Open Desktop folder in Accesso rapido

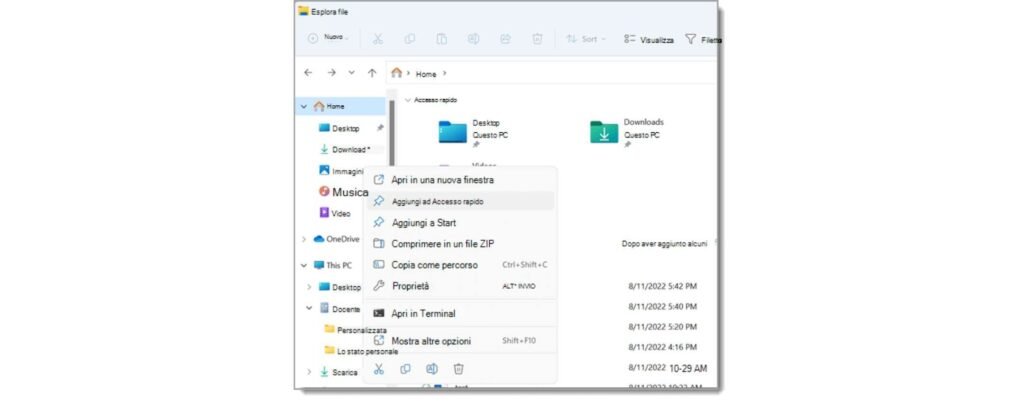coord(473,133)
